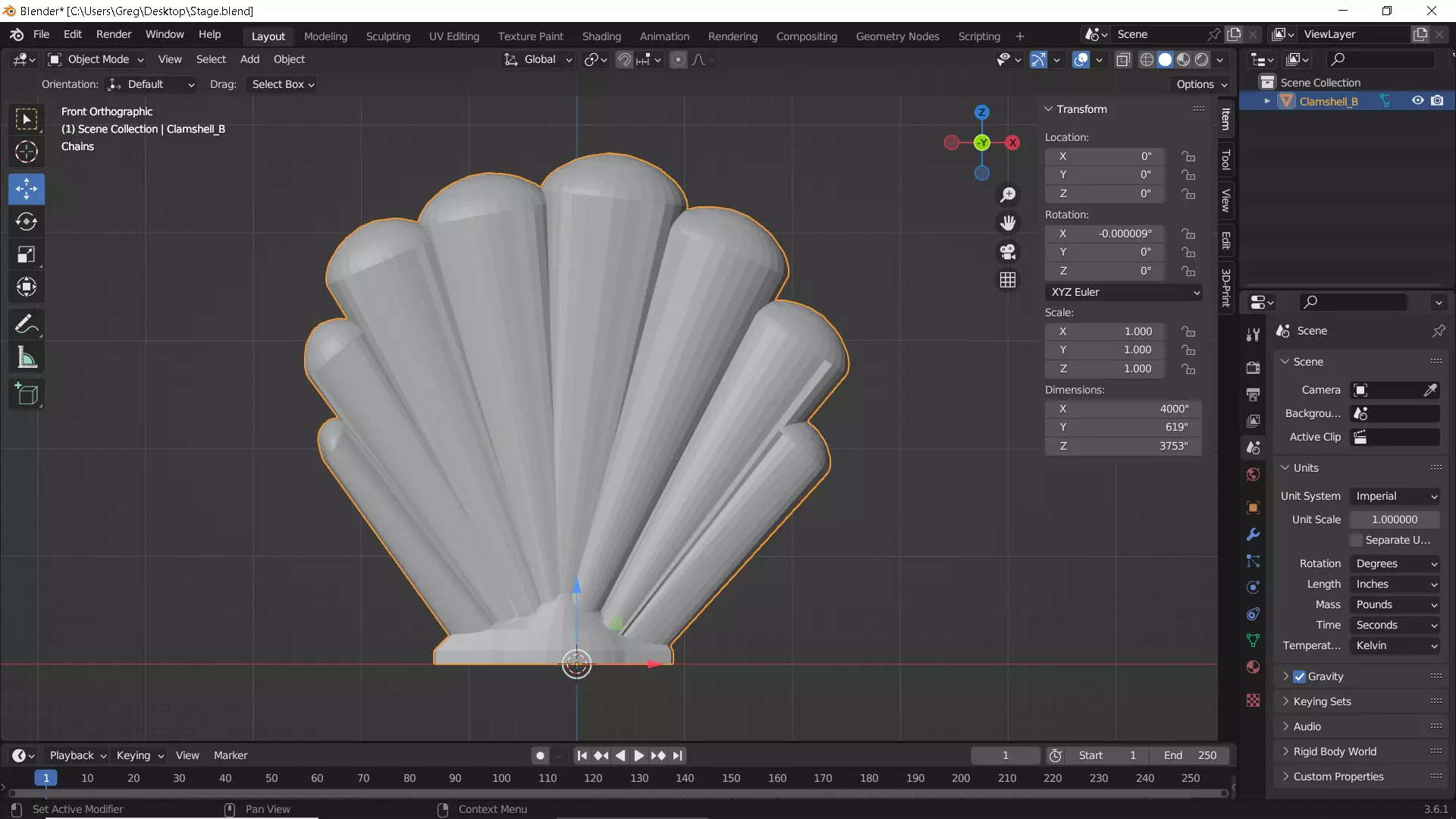The width and height of the screenshot is (1456, 819).
Task: Toggle show overlays button
Action: [1081, 59]
